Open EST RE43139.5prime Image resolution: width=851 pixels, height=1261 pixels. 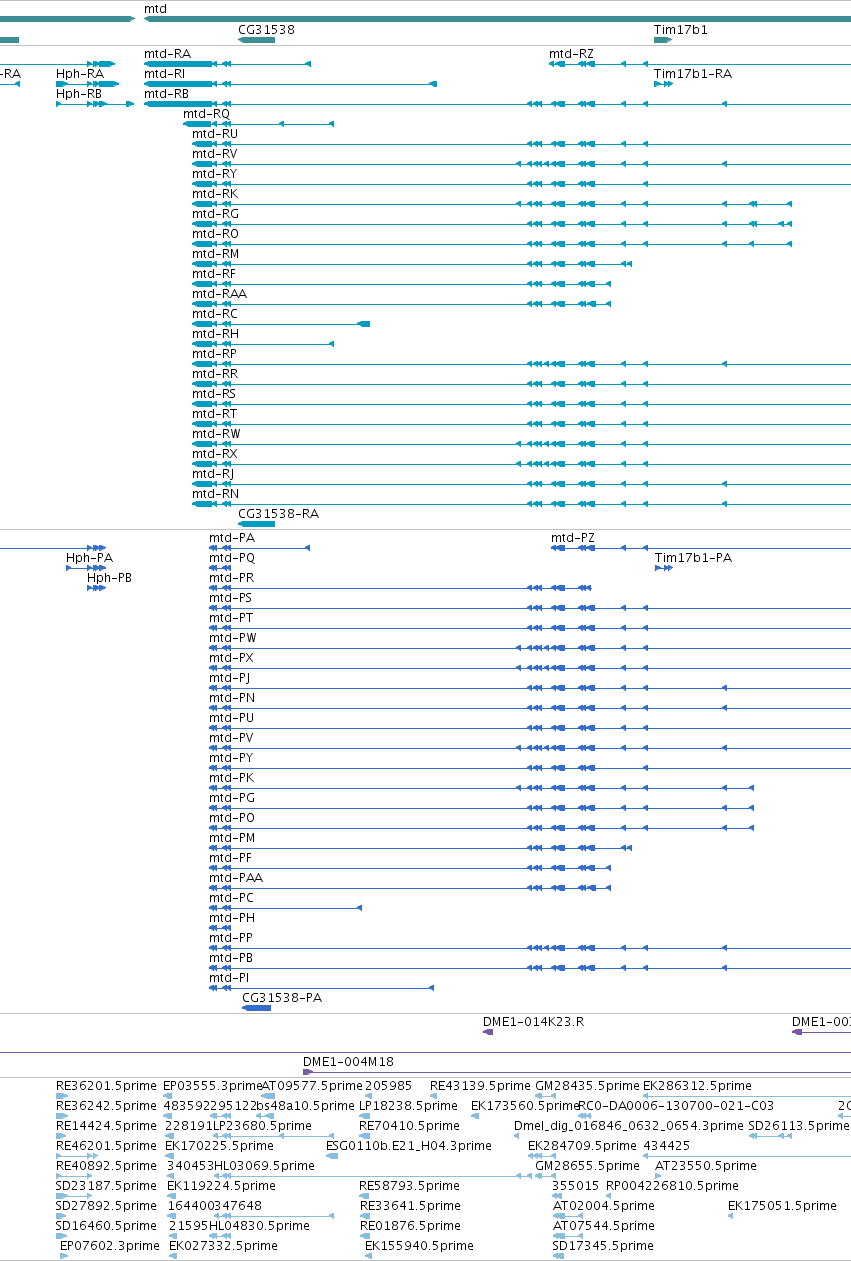480,1086
